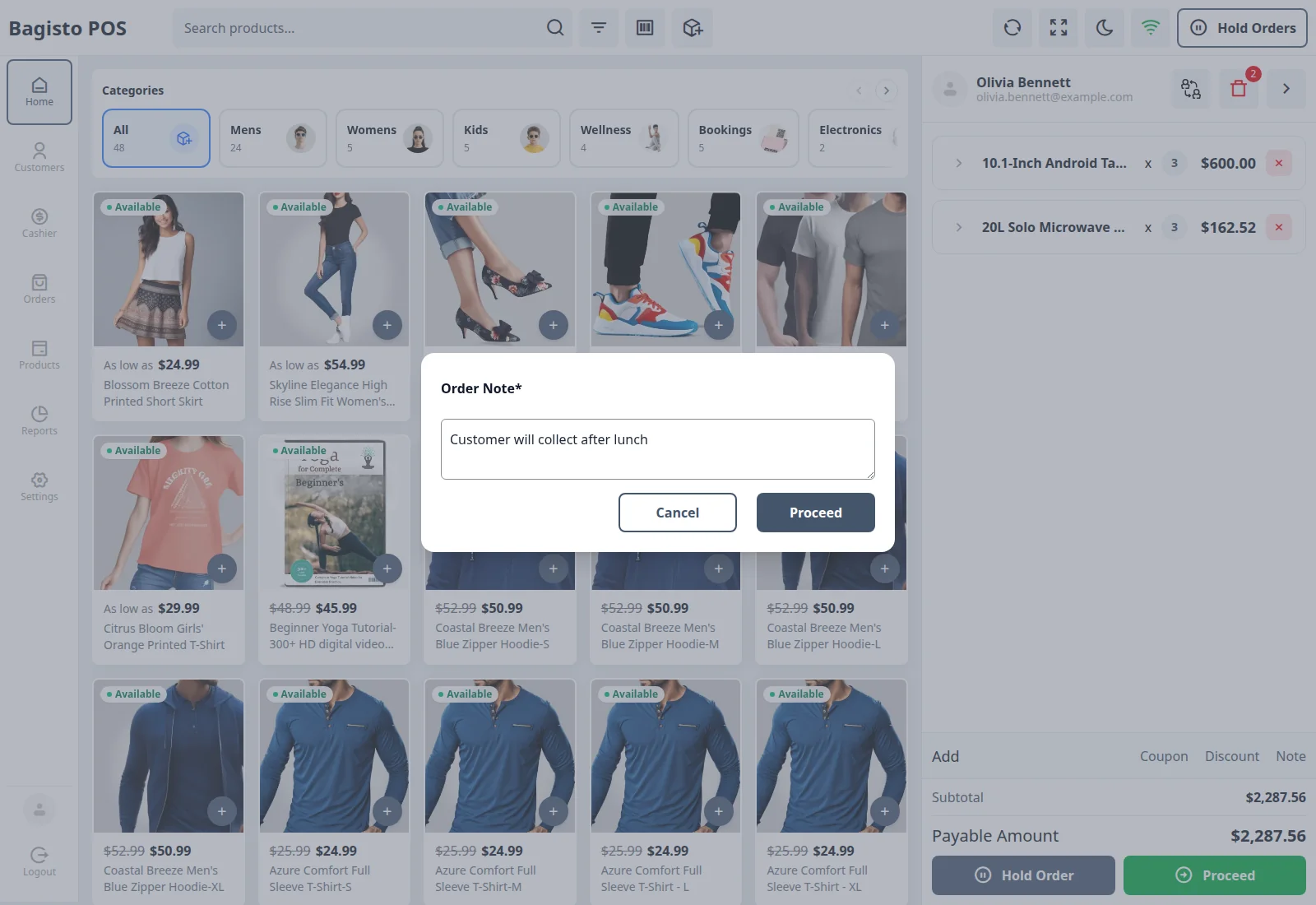Remove the 20L Solo Microwave item
The width and height of the screenshot is (1316, 905).
(x=1279, y=227)
